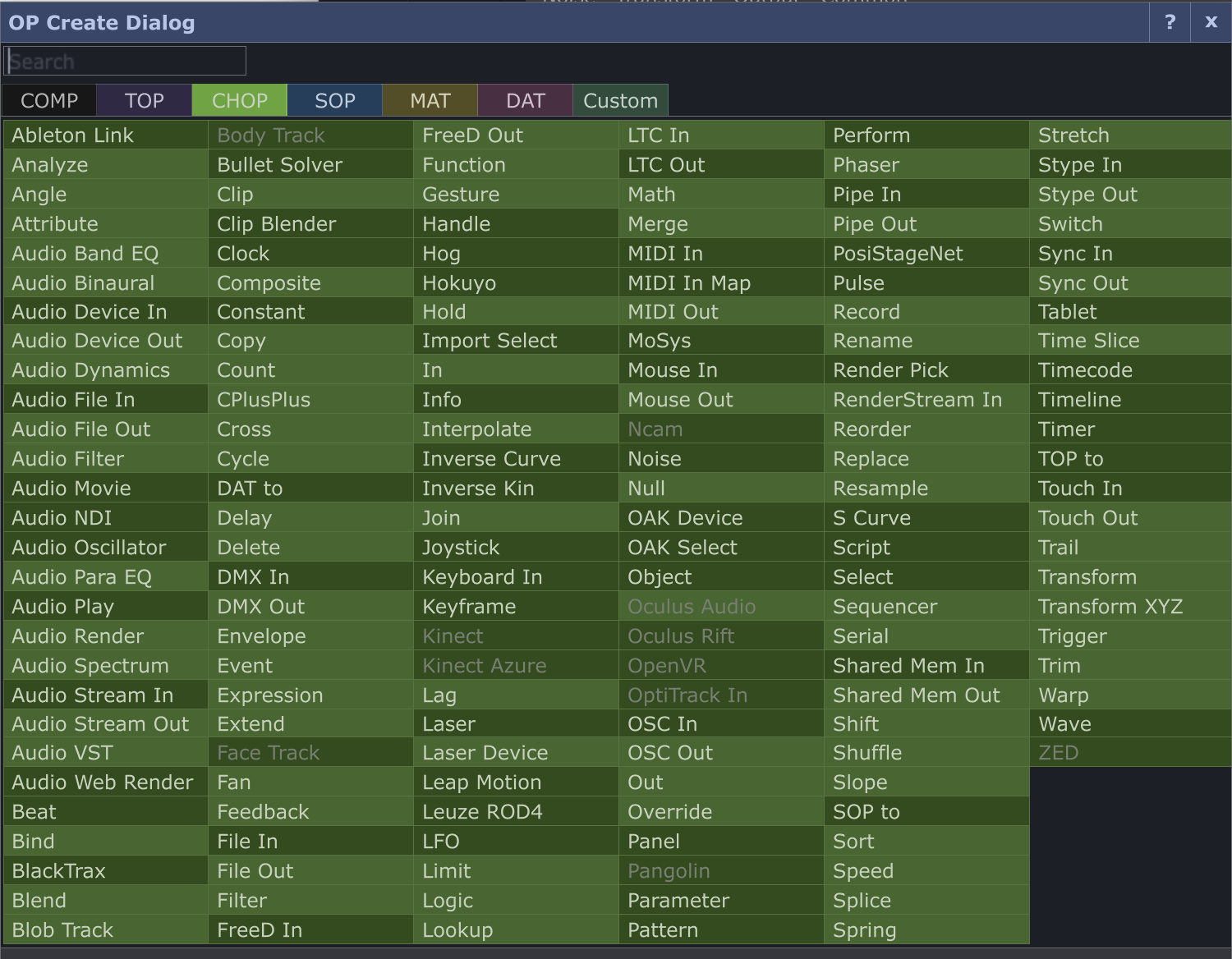The image size is (1232, 959).
Task: Select the Laser Device operator
Action: (516, 753)
